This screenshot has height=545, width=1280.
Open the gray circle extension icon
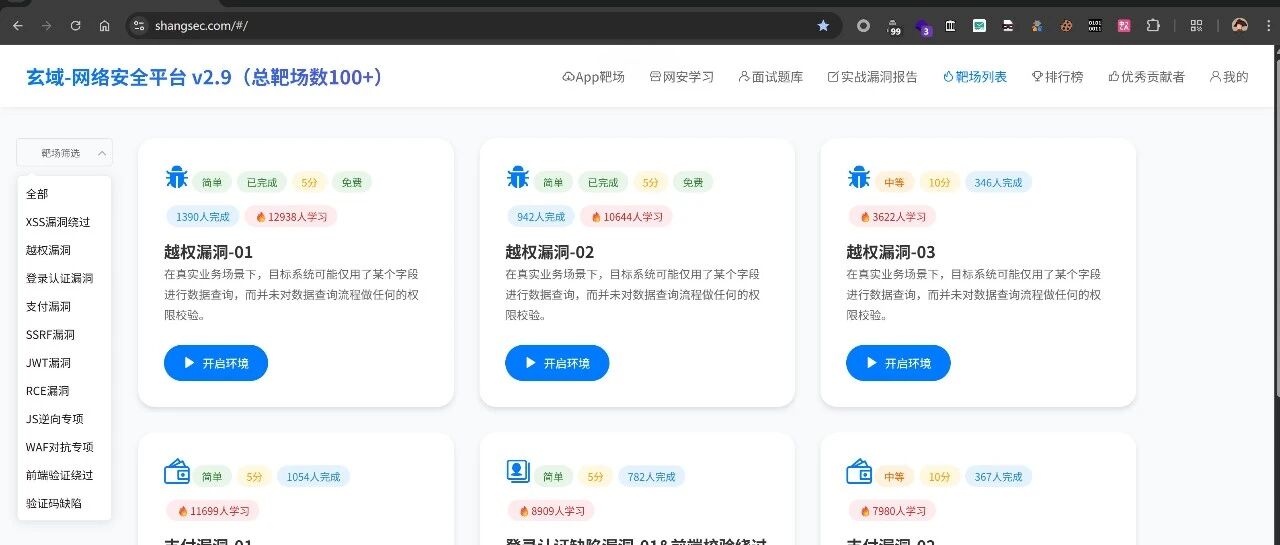[x=863, y=25]
